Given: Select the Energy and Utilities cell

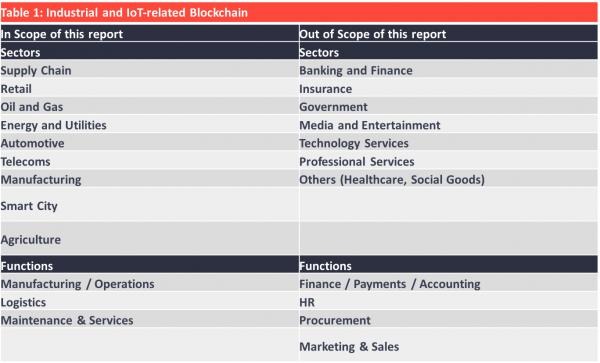Looking at the screenshot, I should click(x=149, y=125).
